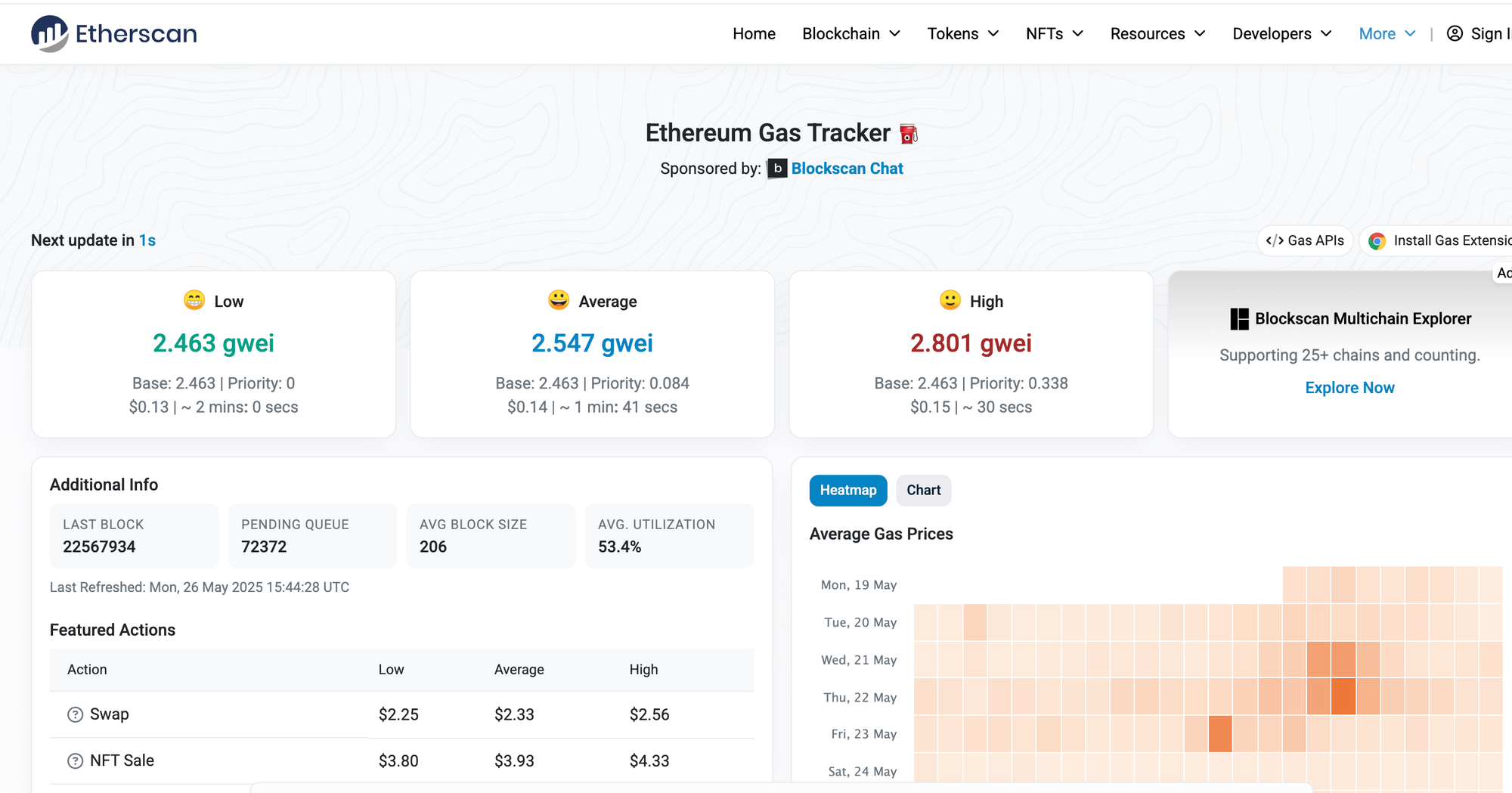Click the Explore Now link

point(1349,388)
